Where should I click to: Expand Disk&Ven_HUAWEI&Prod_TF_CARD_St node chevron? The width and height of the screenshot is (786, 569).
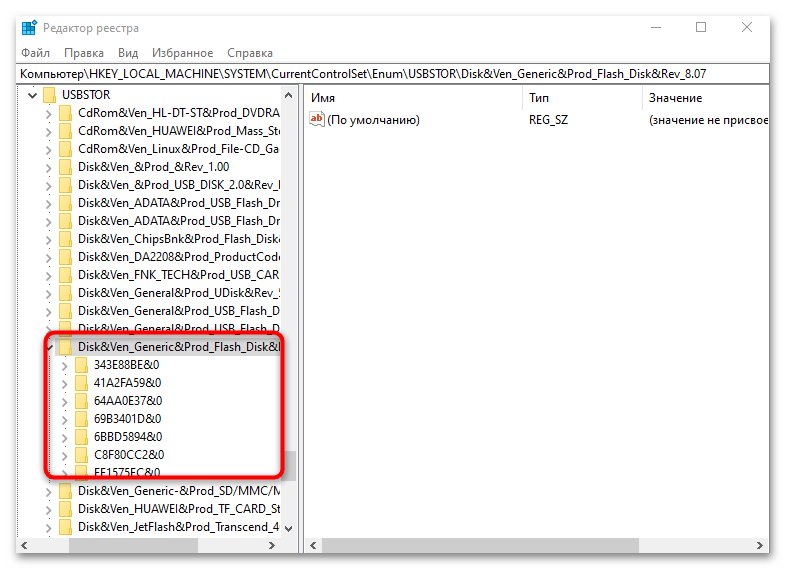[x=49, y=510]
